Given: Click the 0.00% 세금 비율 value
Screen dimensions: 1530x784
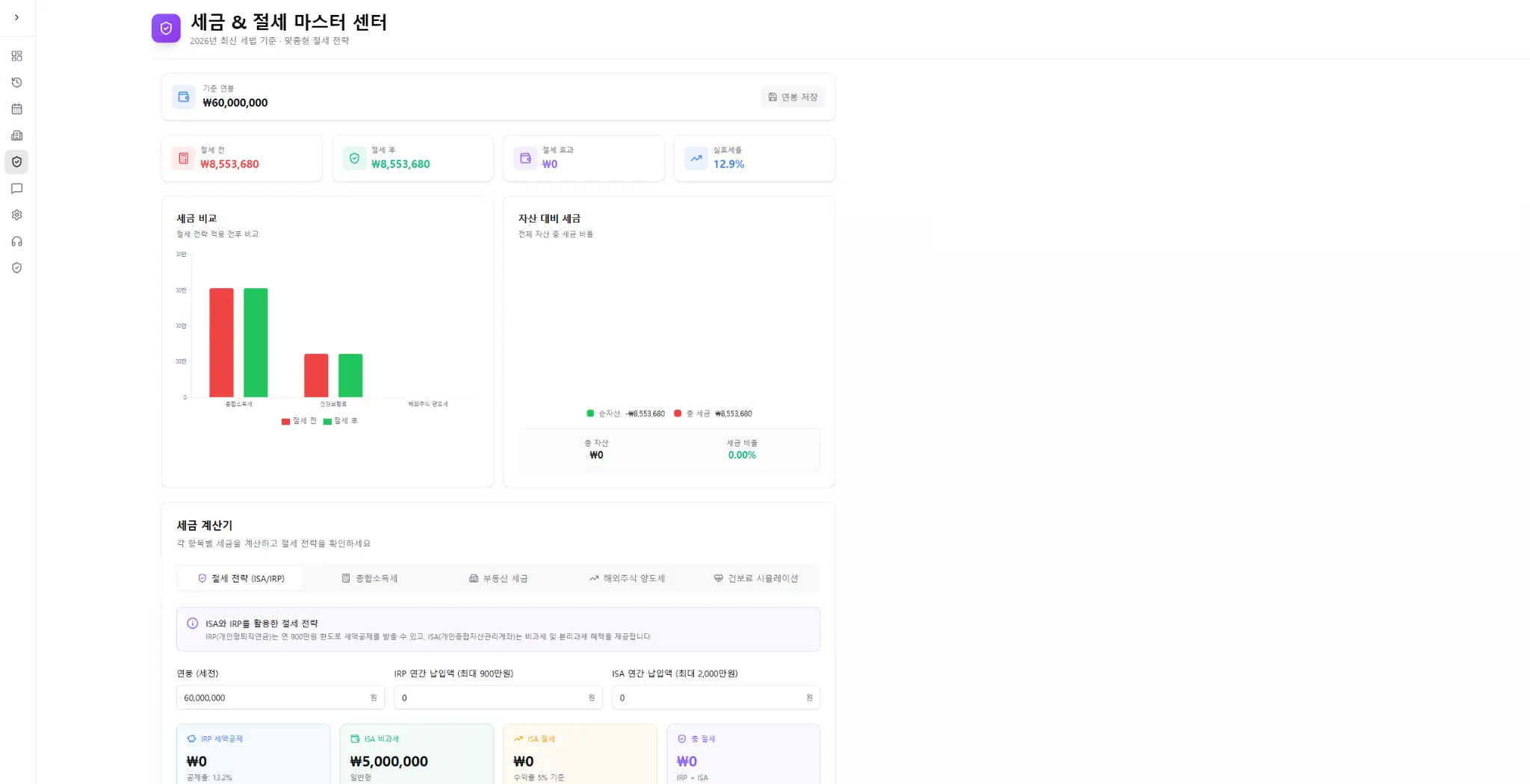Looking at the screenshot, I should click(x=742, y=455).
